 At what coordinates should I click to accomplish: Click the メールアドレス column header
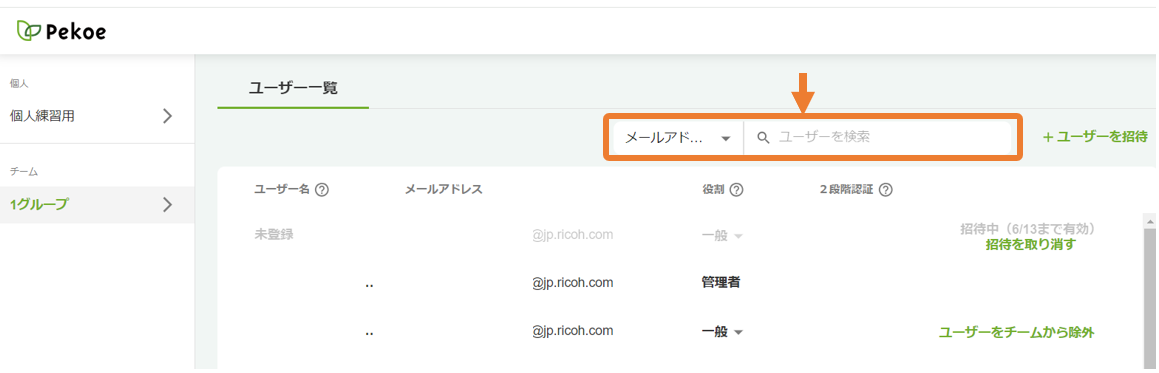(443, 190)
